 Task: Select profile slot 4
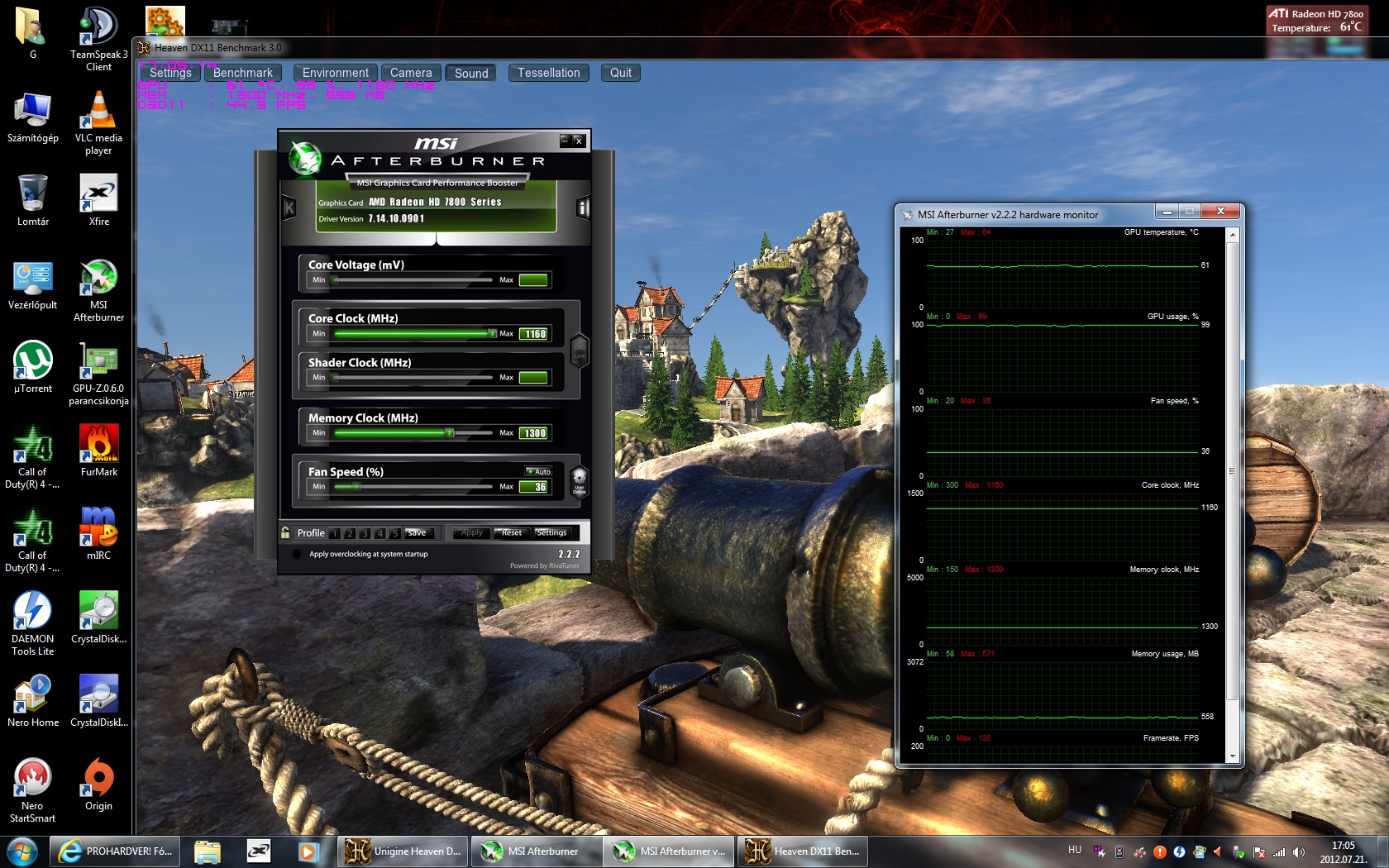(x=379, y=533)
